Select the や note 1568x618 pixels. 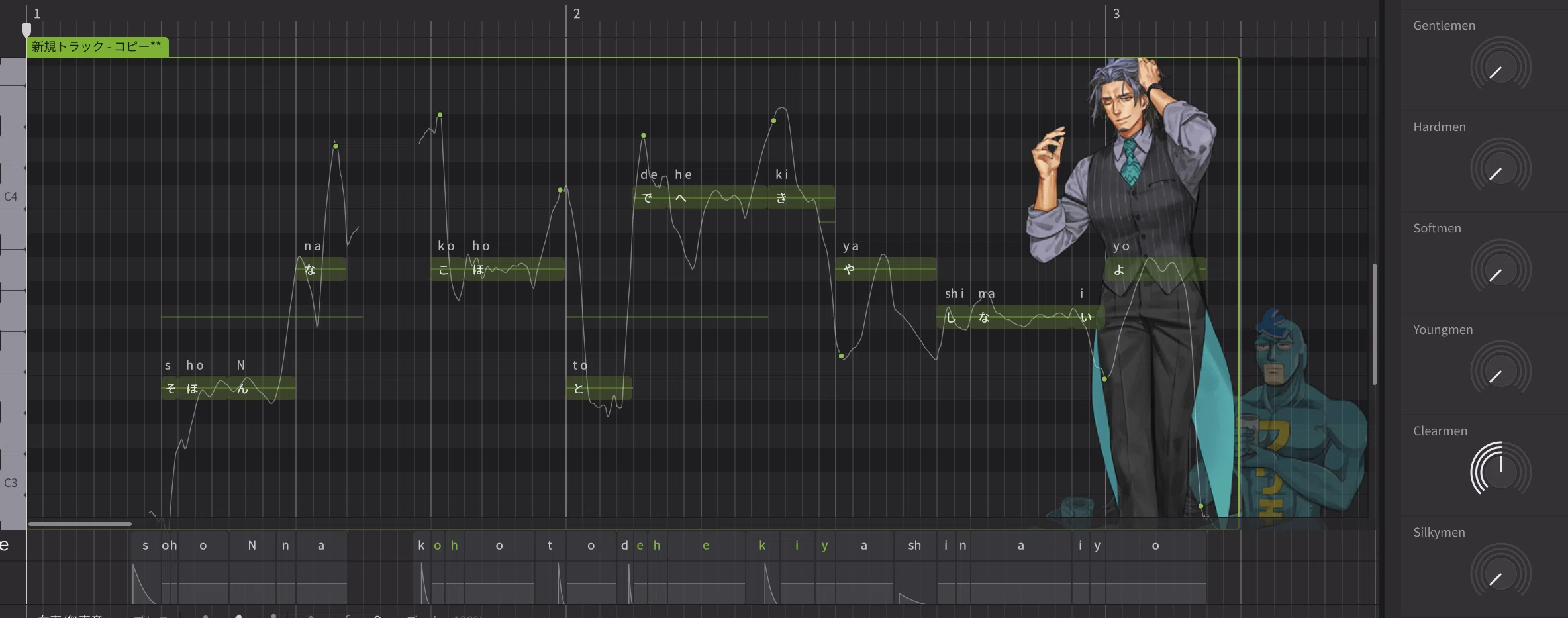point(886,269)
